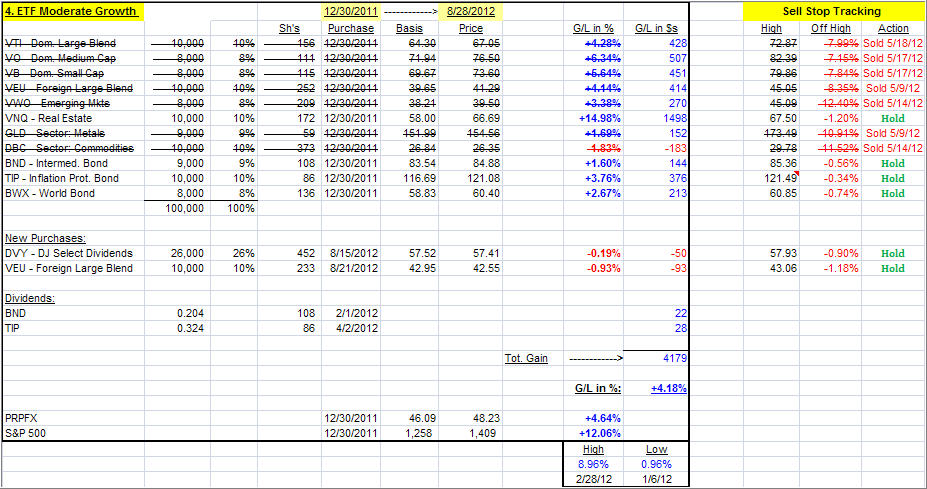
Task: Click the 'Dividends:' label
Action: [x=30, y=298]
